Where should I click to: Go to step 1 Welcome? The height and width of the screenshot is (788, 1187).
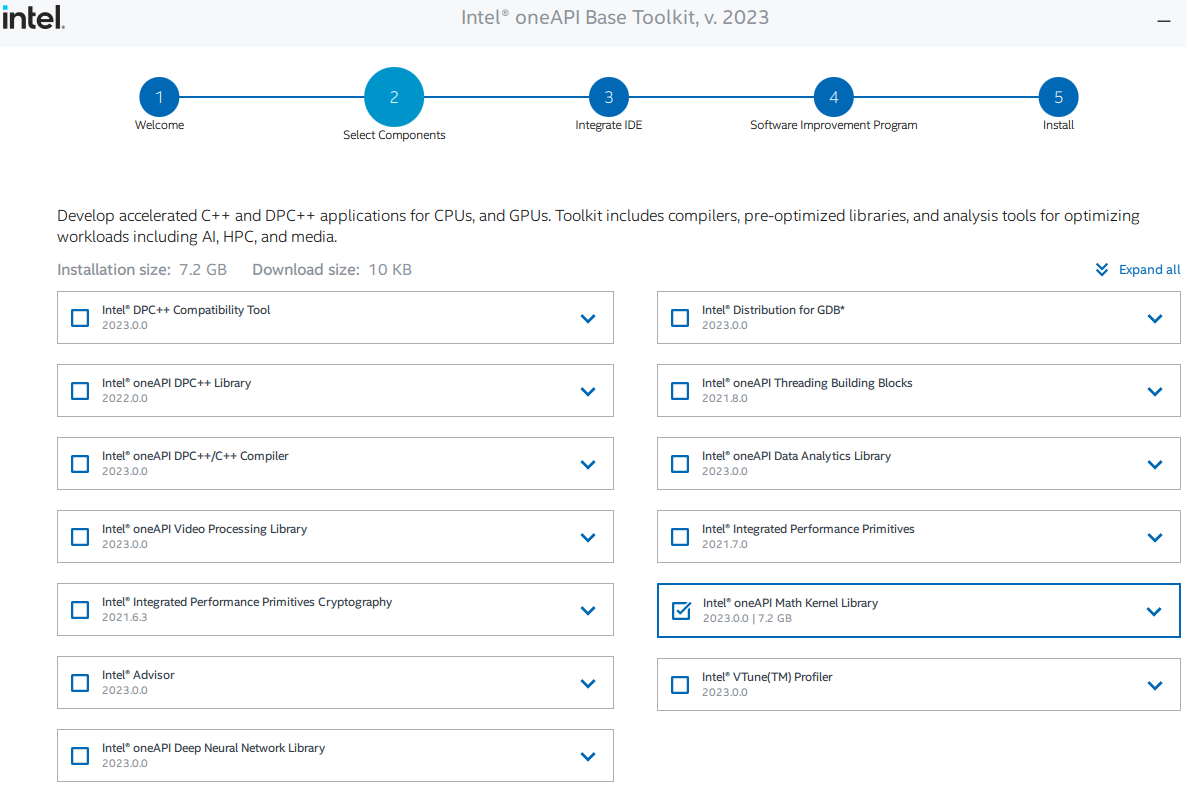159,97
